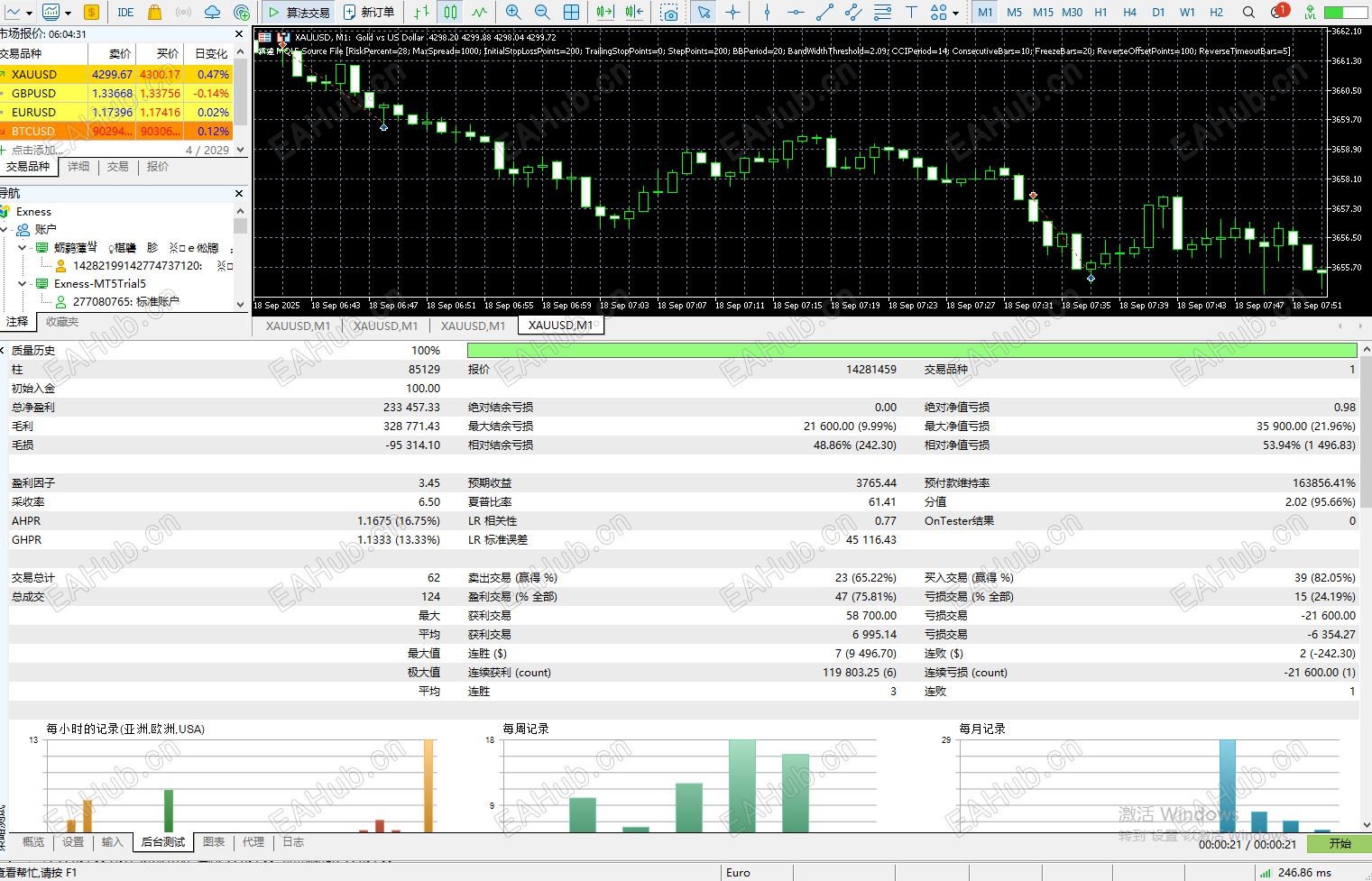Switch timeframe to W1
Image resolution: width=1372 pixels, height=881 pixels.
1187,13
